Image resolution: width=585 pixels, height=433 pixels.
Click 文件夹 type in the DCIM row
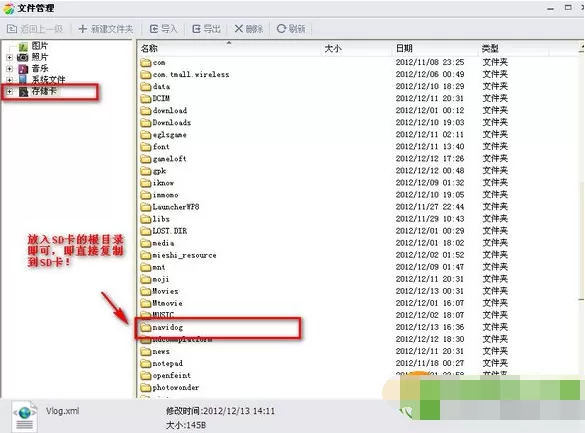click(495, 98)
